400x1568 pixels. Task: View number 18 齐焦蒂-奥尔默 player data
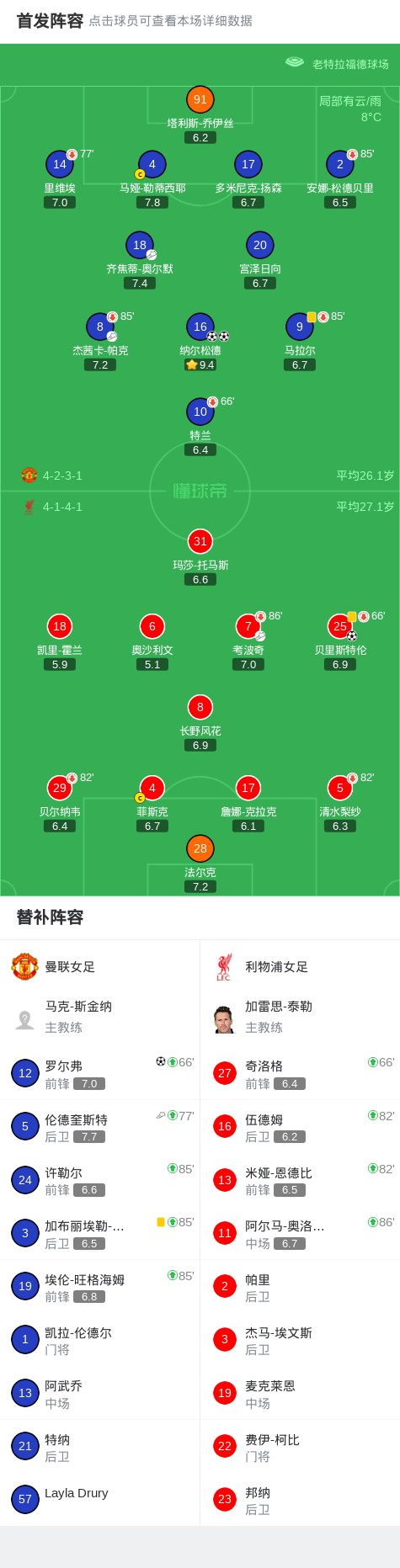pyautogui.click(x=140, y=245)
